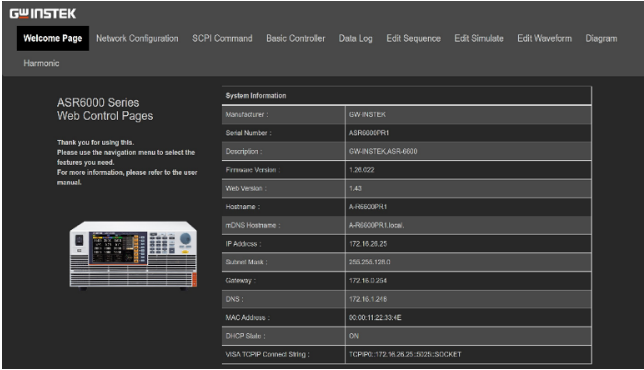Click the Gateway label

(240, 281)
